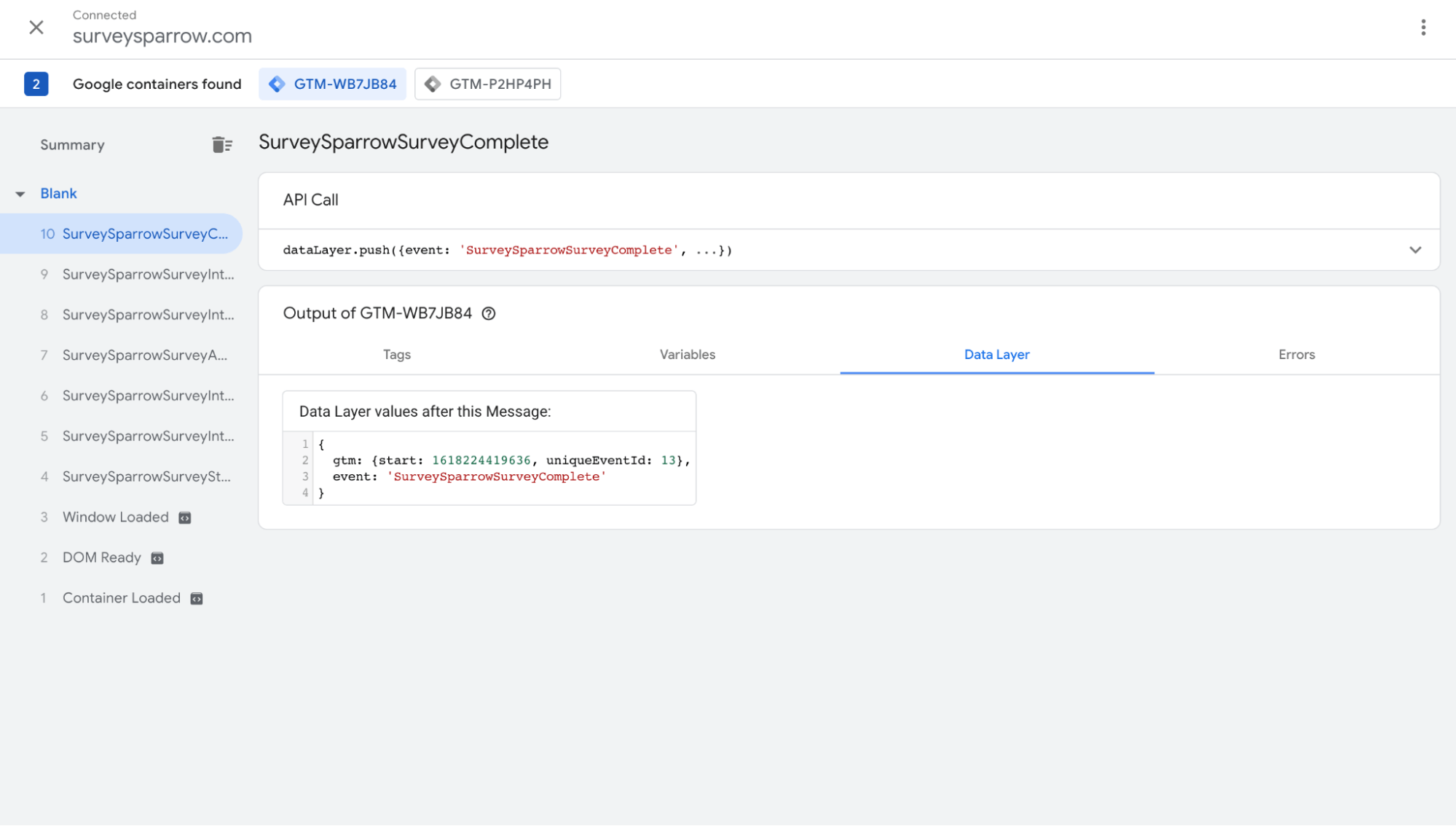Click the help icon beside Output of GTM-WB7JB84

click(489, 313)
